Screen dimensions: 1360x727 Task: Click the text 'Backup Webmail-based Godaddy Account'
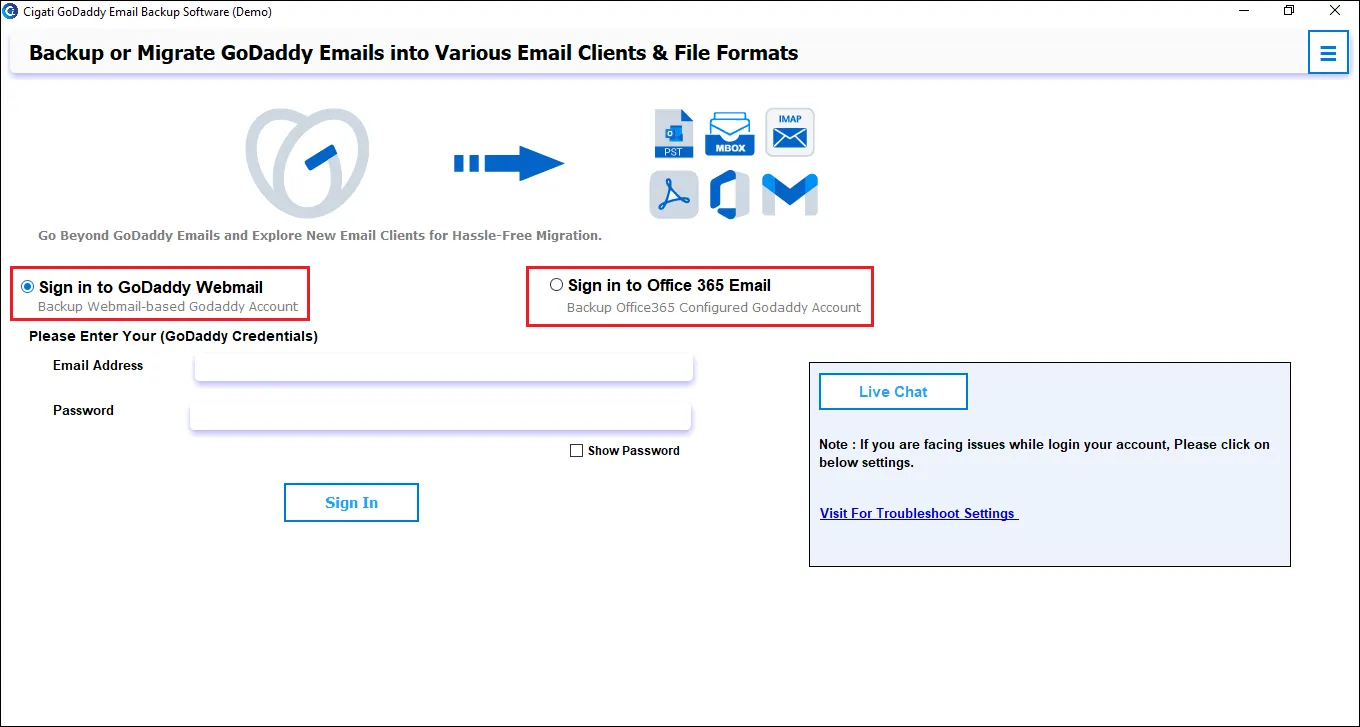168,307
